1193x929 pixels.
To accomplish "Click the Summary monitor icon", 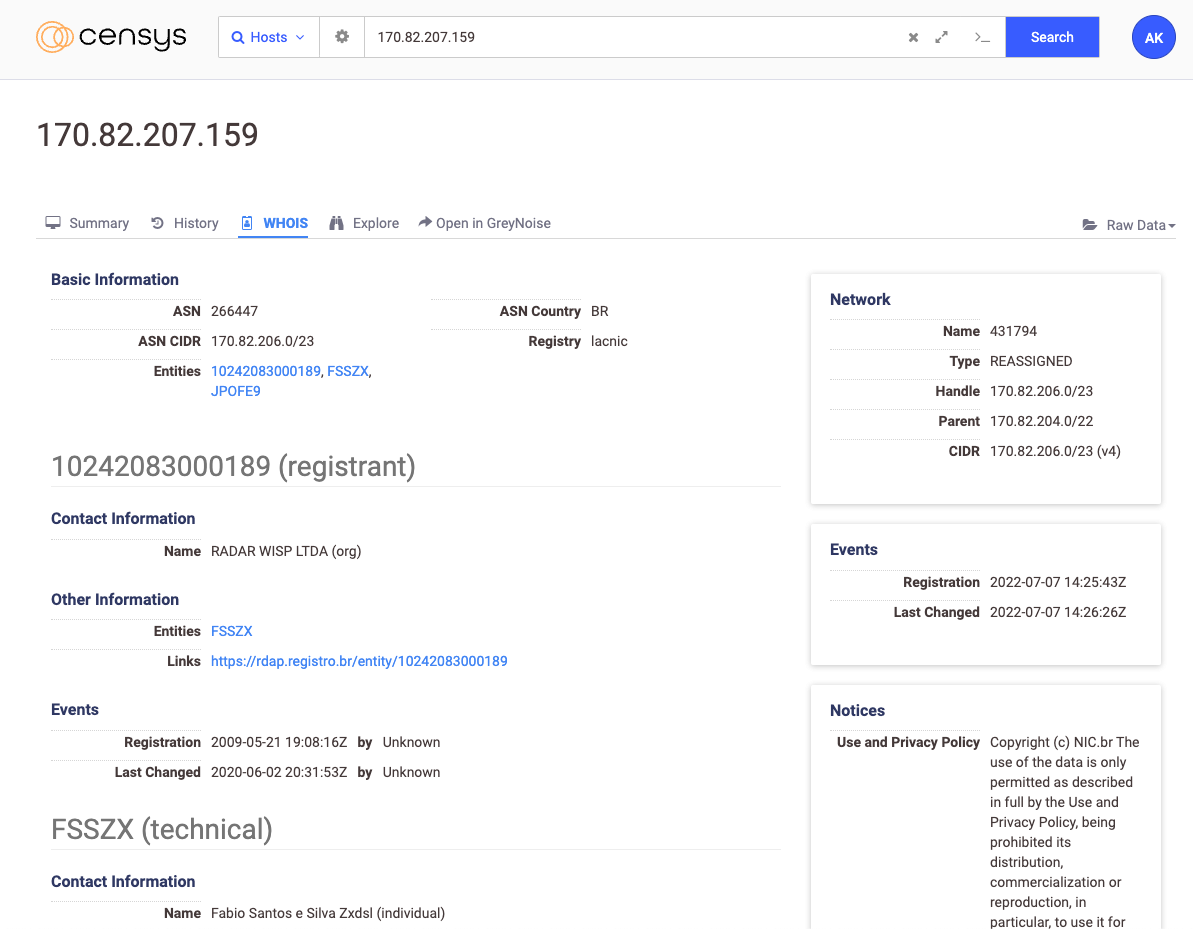I will [x=52, y=223].
